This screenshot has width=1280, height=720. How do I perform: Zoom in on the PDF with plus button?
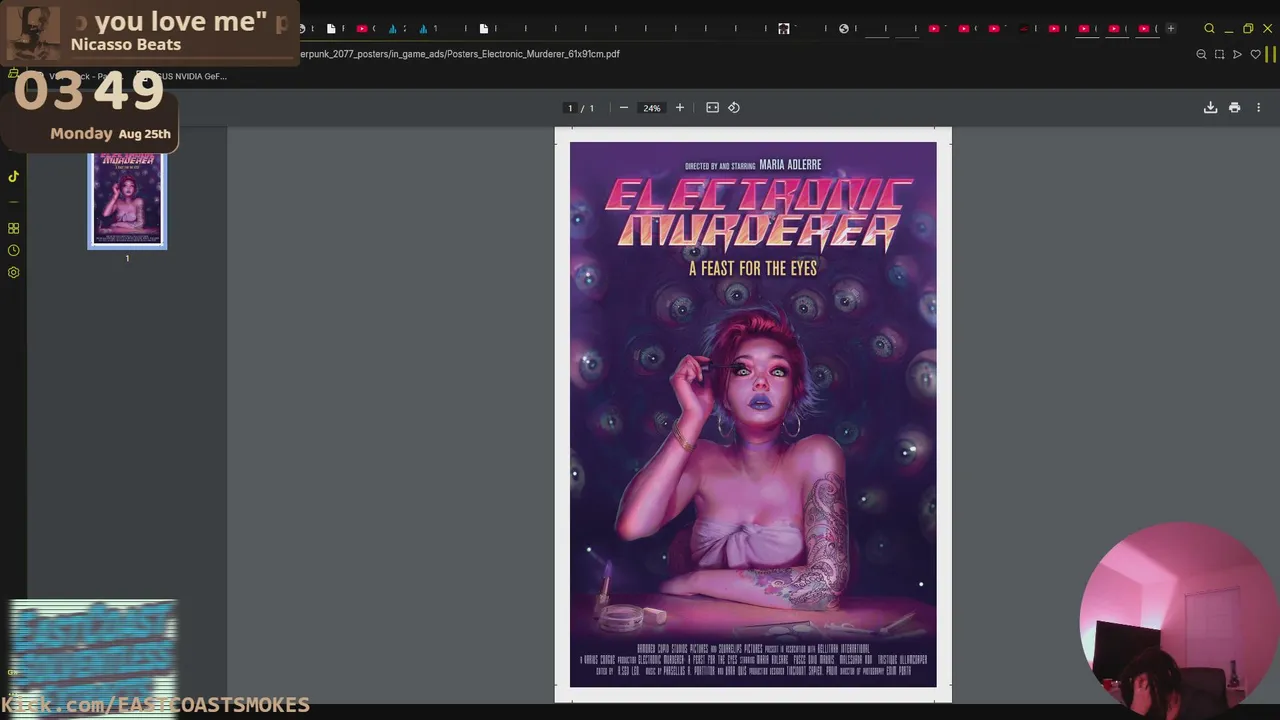click(x=680, y=108)
